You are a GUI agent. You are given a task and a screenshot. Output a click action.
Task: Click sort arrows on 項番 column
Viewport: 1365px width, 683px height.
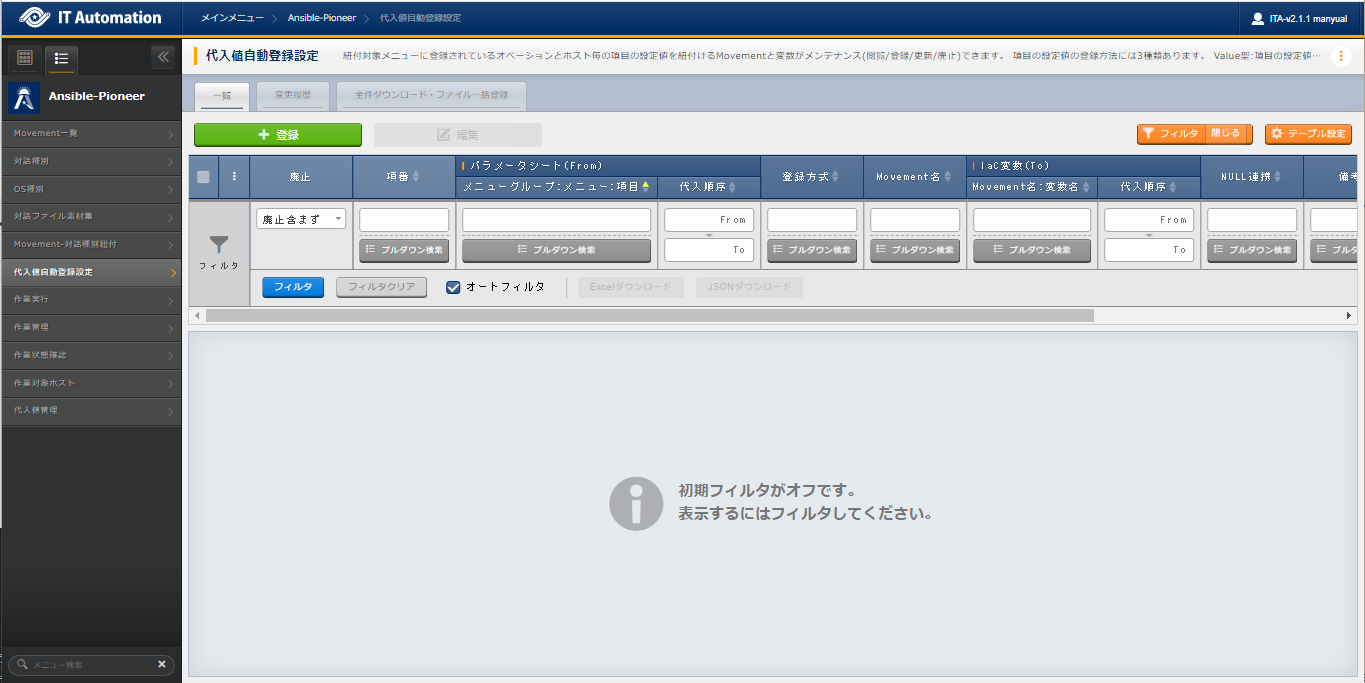point(416,177)
